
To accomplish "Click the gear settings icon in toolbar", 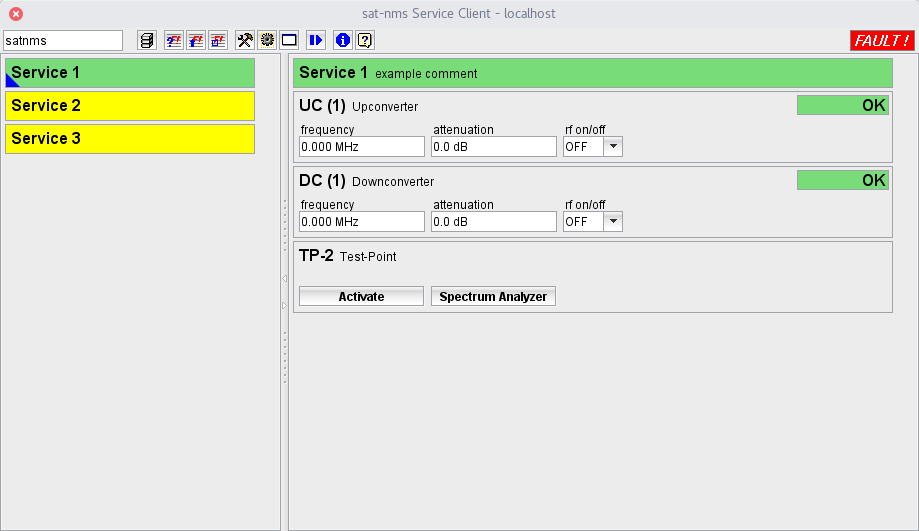I will click(x=267, y=40).
